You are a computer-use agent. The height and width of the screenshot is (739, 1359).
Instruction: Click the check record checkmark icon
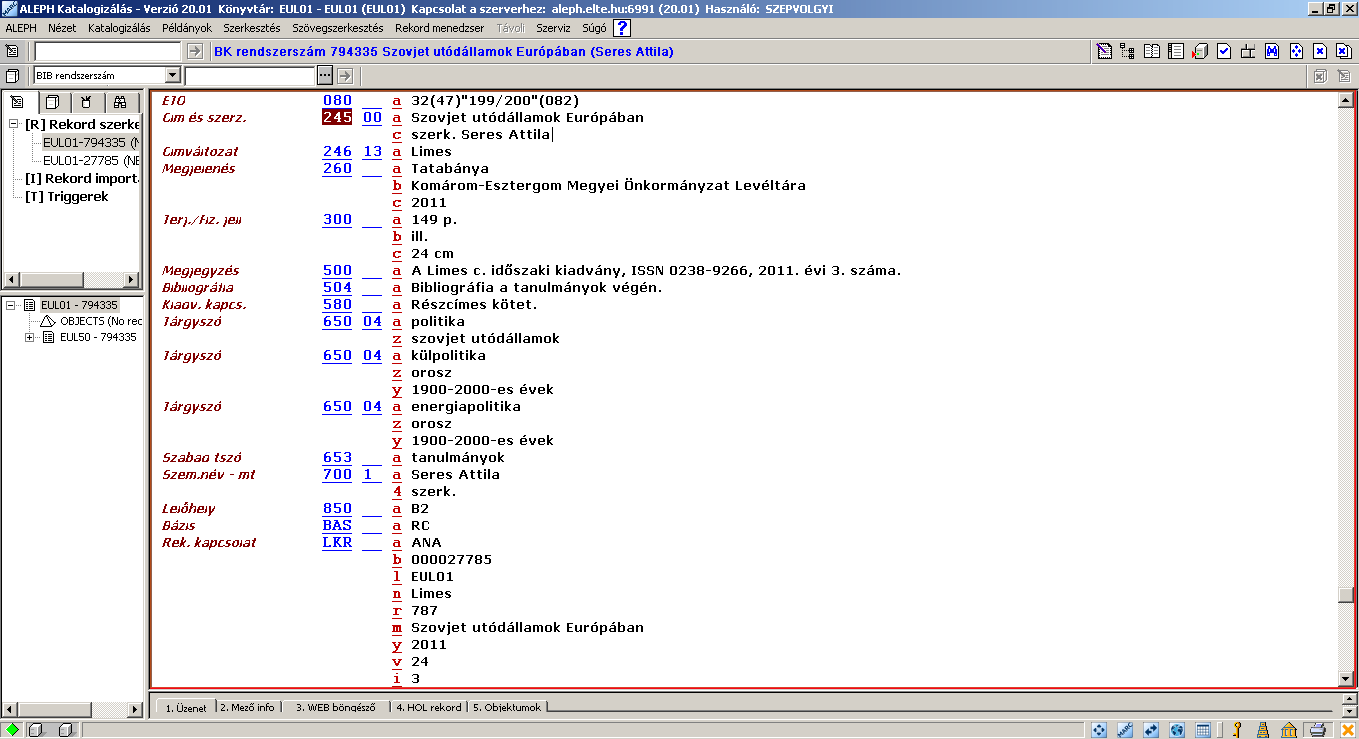[x=1224, y=51]
